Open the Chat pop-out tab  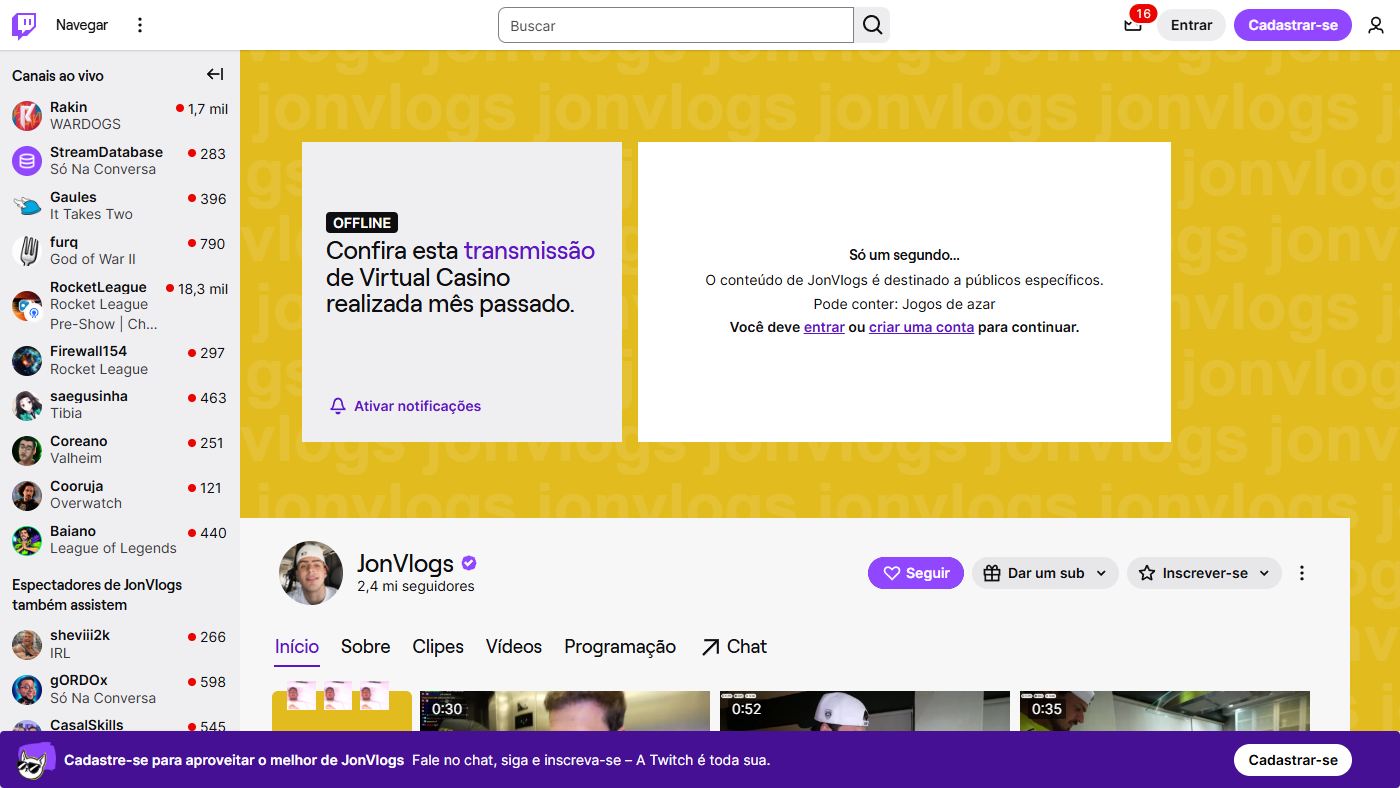(733, 647)
